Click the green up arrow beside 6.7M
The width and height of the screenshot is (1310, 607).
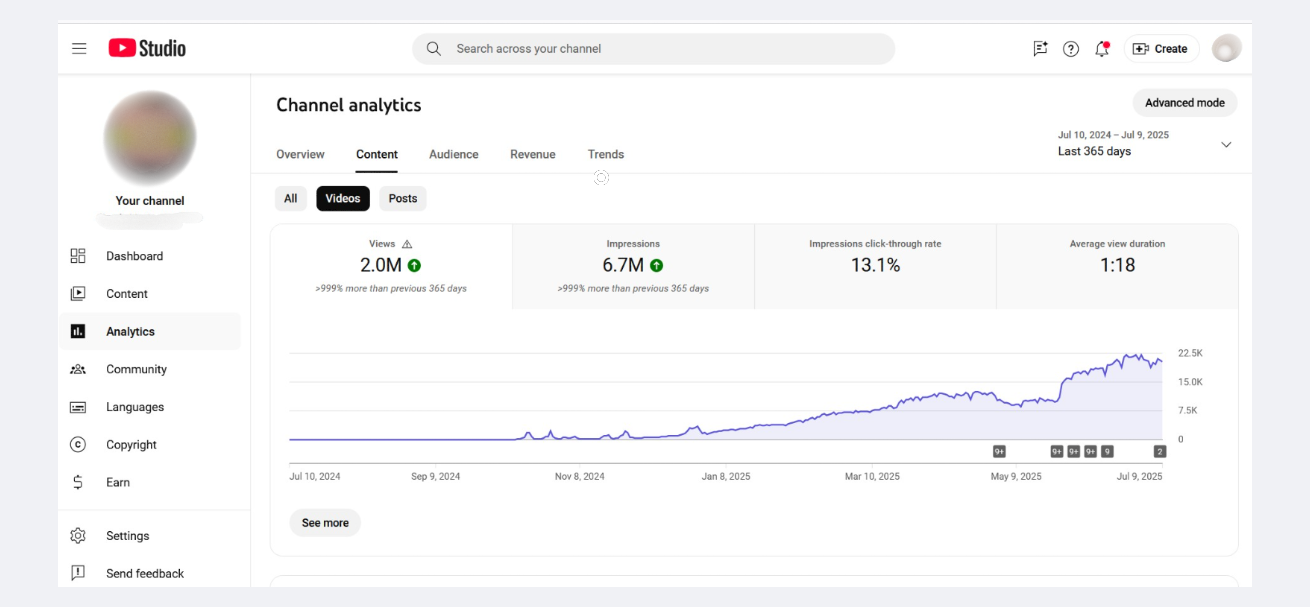[x=656, y=265]
